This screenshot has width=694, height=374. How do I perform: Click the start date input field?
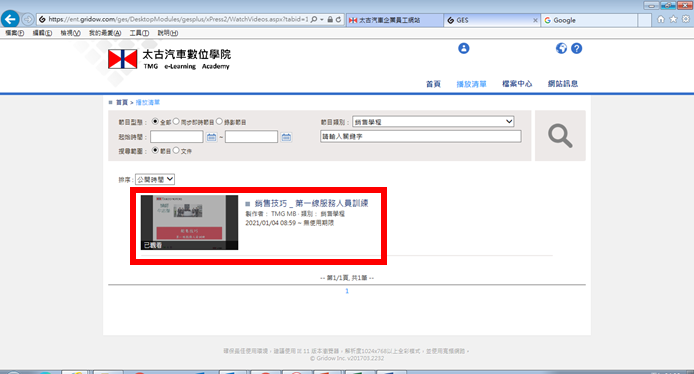[x=177, y=137]
